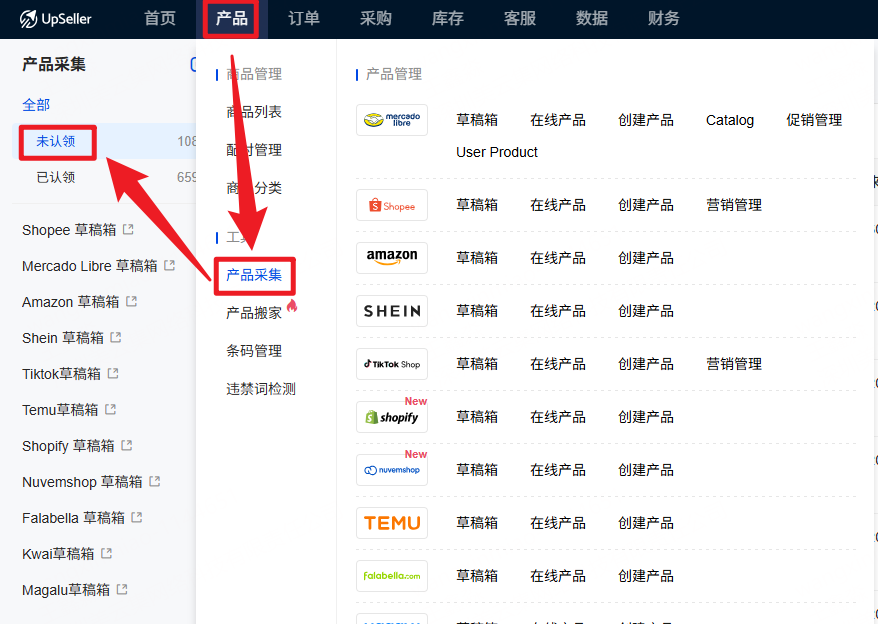
Task: Open 创建产品 for the Amazon row
Action: (x=646, y=258)
